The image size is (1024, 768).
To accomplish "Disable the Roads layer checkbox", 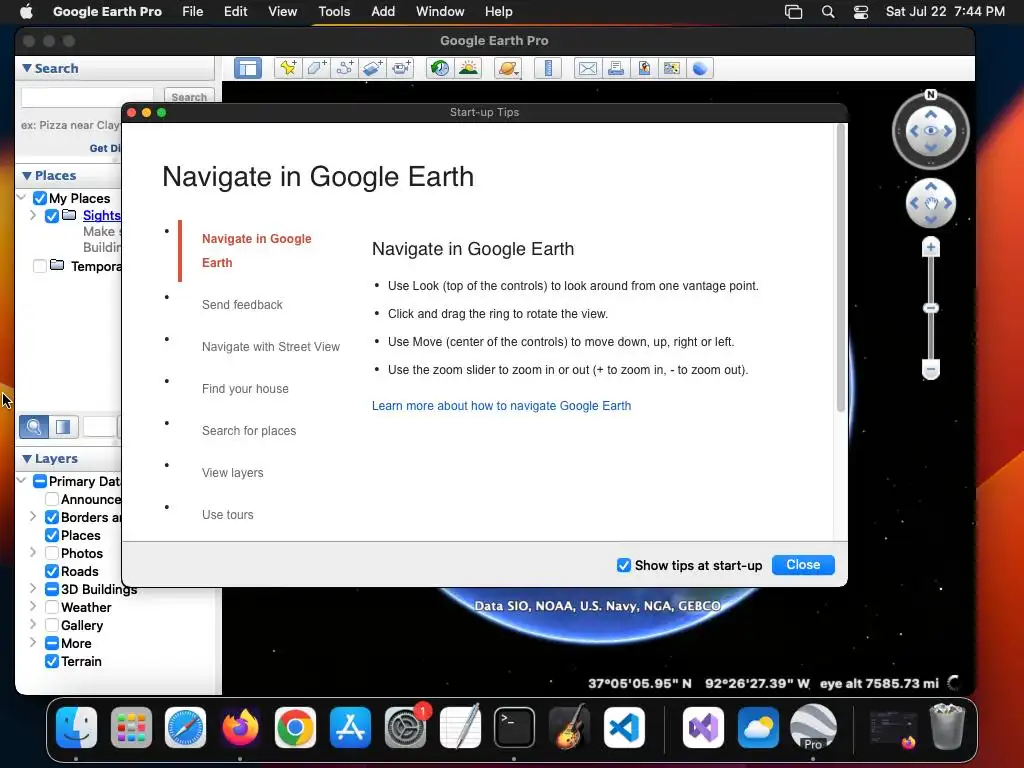I will (52, 571).
